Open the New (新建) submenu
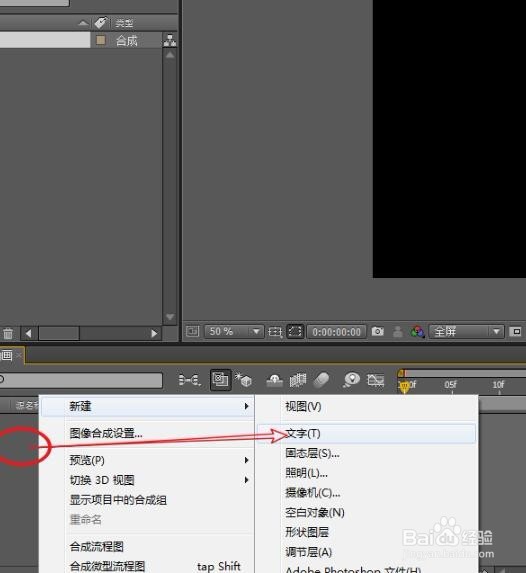 point(147,406)
